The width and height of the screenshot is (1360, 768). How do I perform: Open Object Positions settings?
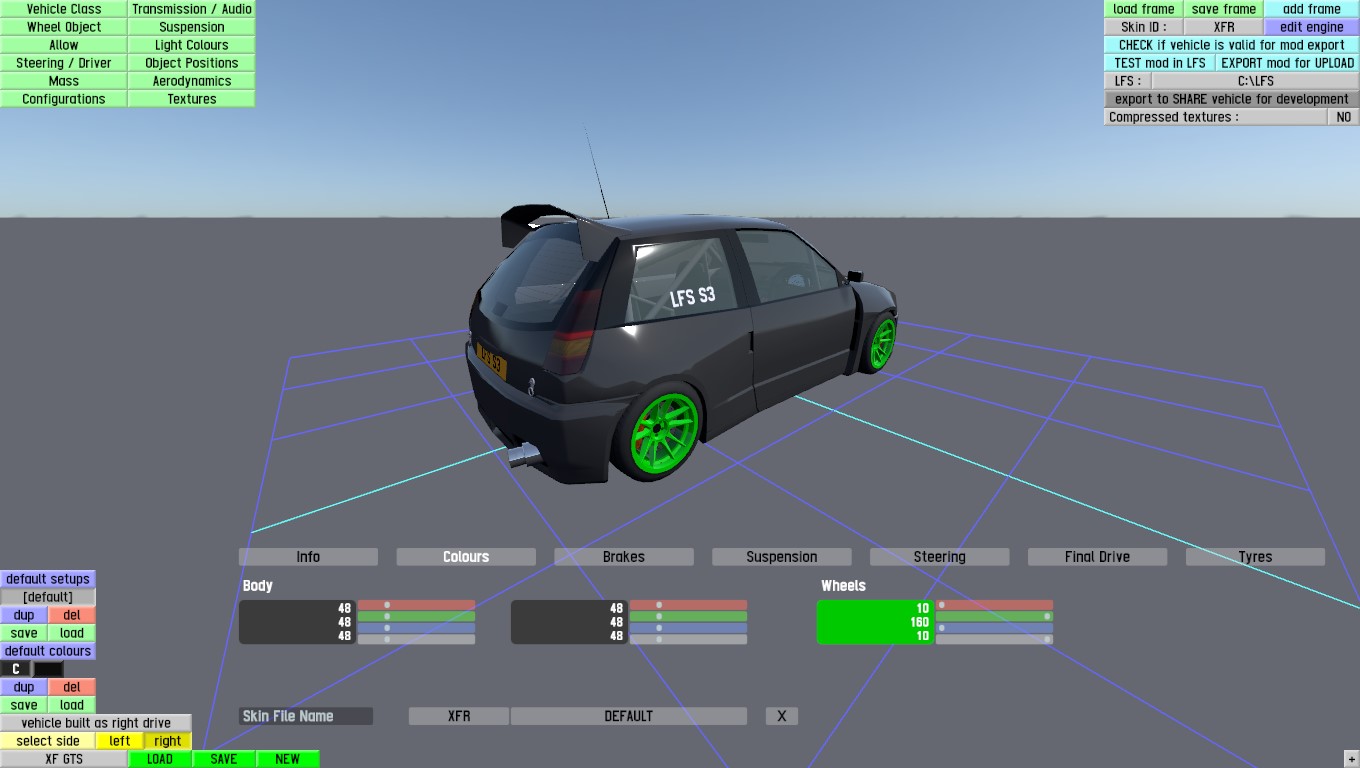pyautogui.click(x=192, y=63)
